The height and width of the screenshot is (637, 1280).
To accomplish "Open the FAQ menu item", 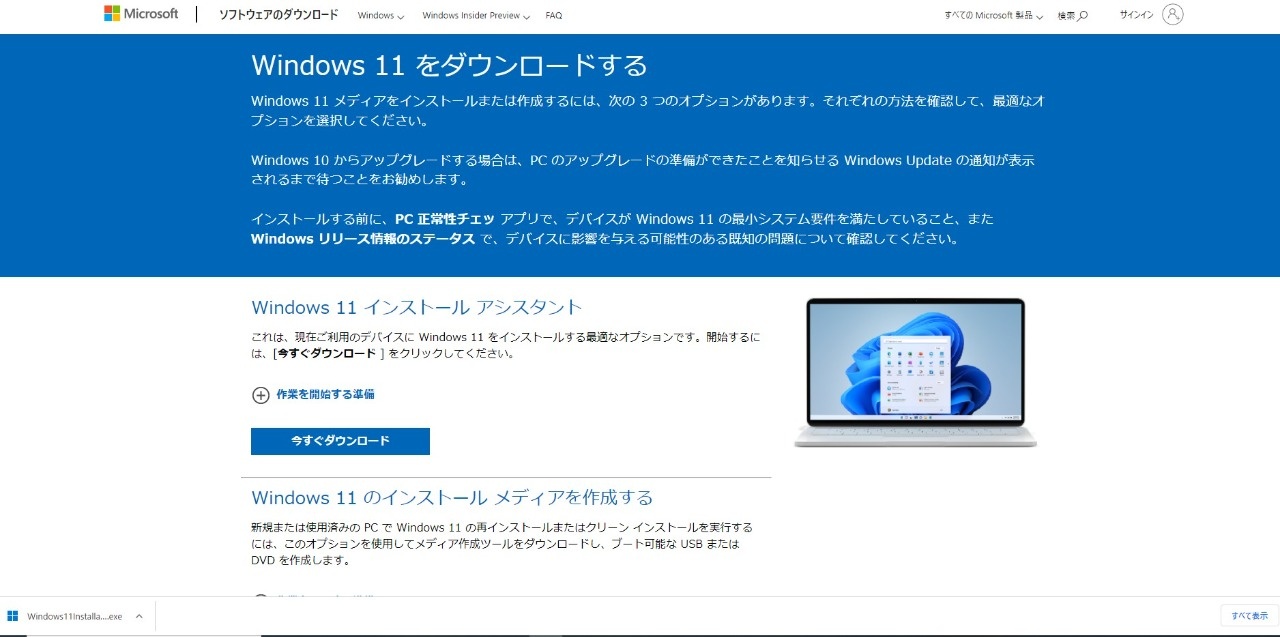I will [x=554, y=16].
